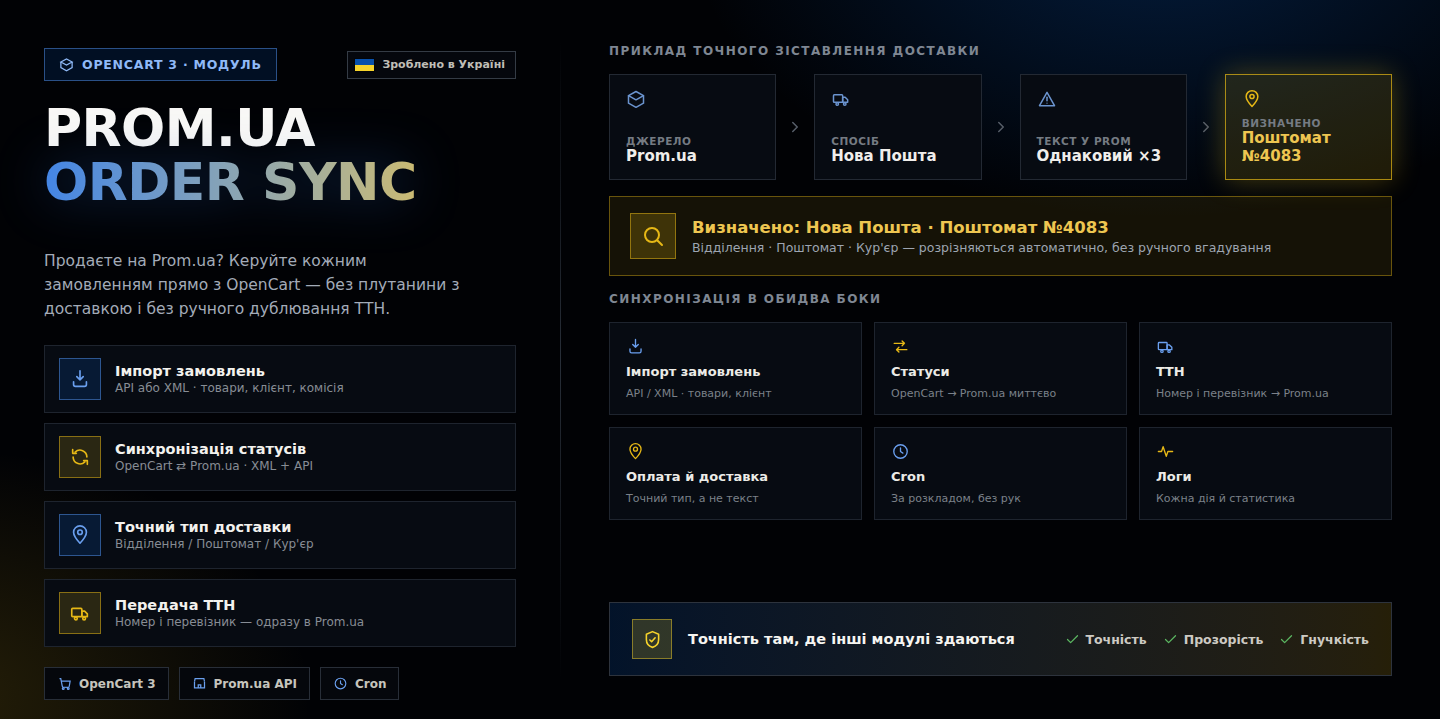This screenshot has width=1440, height=719.
Task: Click the shield check icon in bottom banner
Action: coord(652,639)
